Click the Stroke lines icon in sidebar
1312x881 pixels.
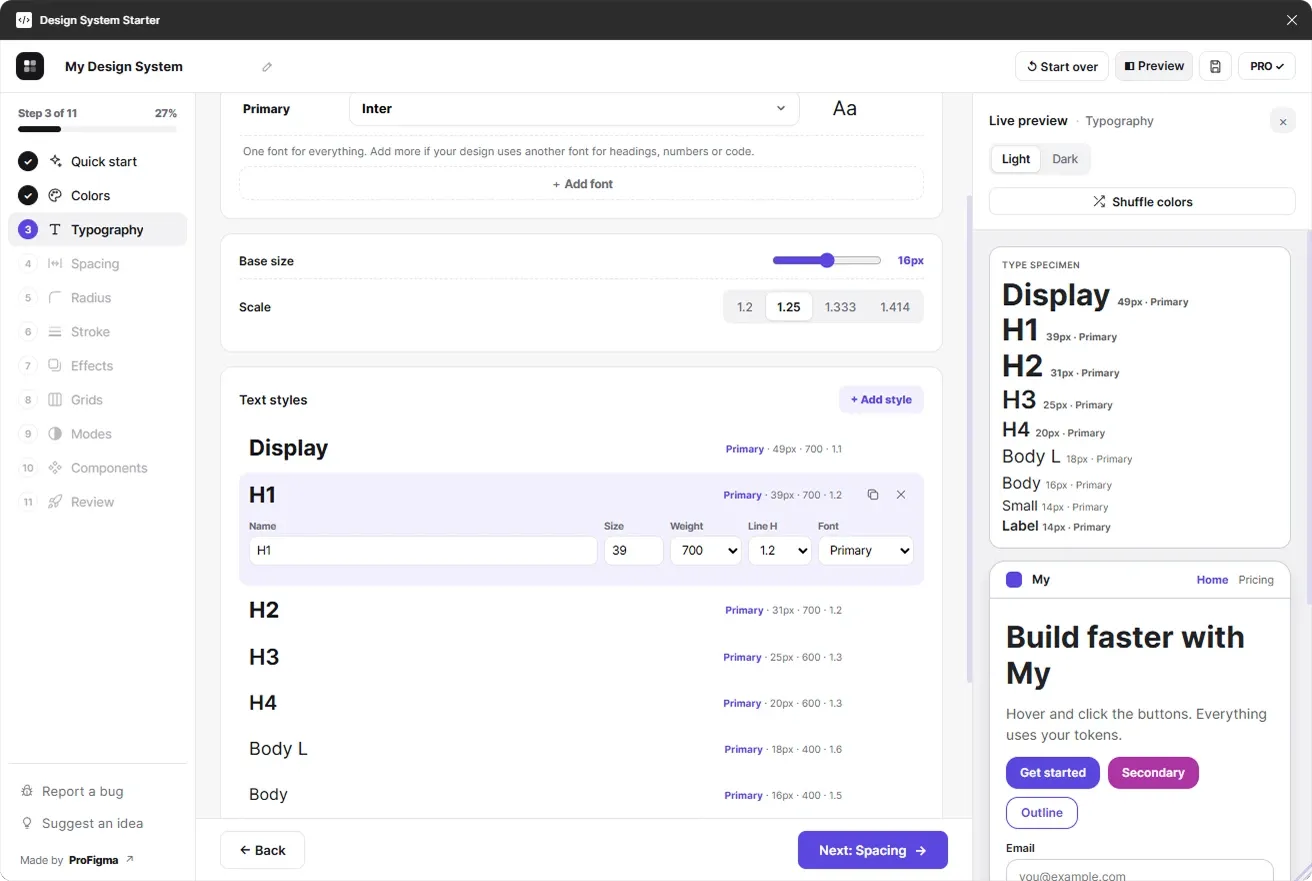[55, 331]
